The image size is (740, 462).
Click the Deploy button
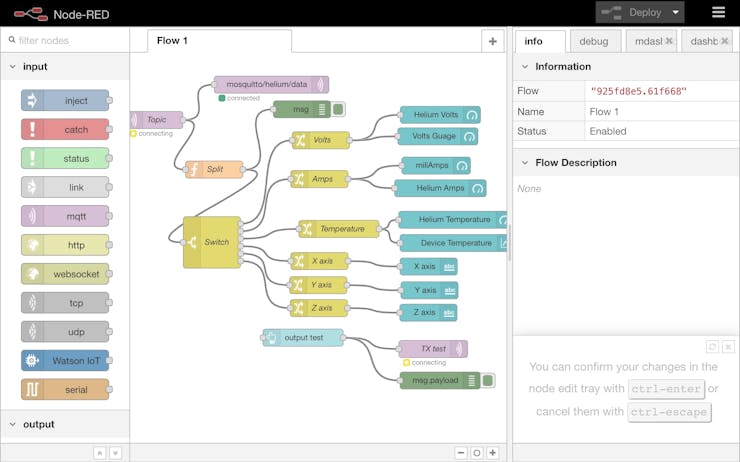[x=632, y=13]
